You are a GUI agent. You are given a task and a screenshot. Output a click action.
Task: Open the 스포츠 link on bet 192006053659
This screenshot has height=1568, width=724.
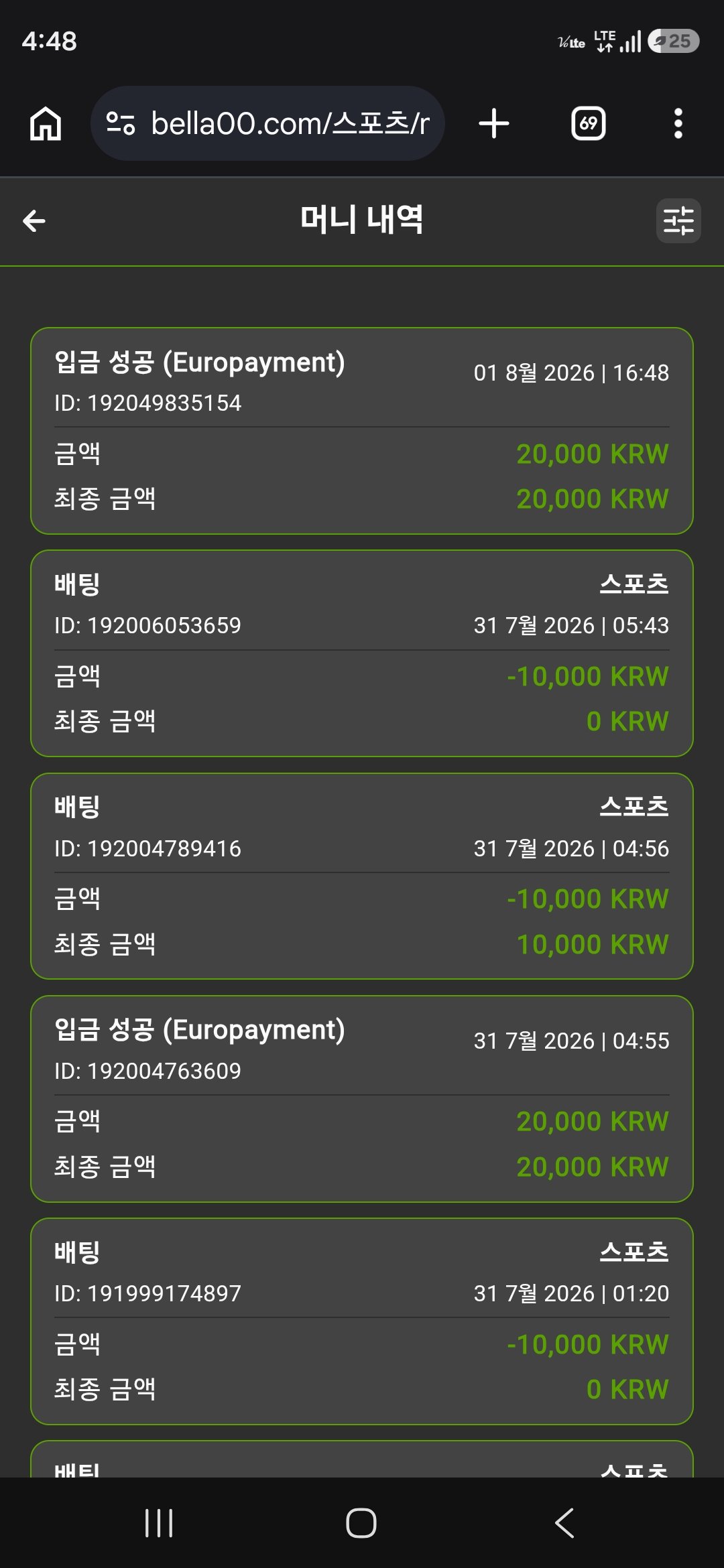pyautogui.click(x=634, y=584)
